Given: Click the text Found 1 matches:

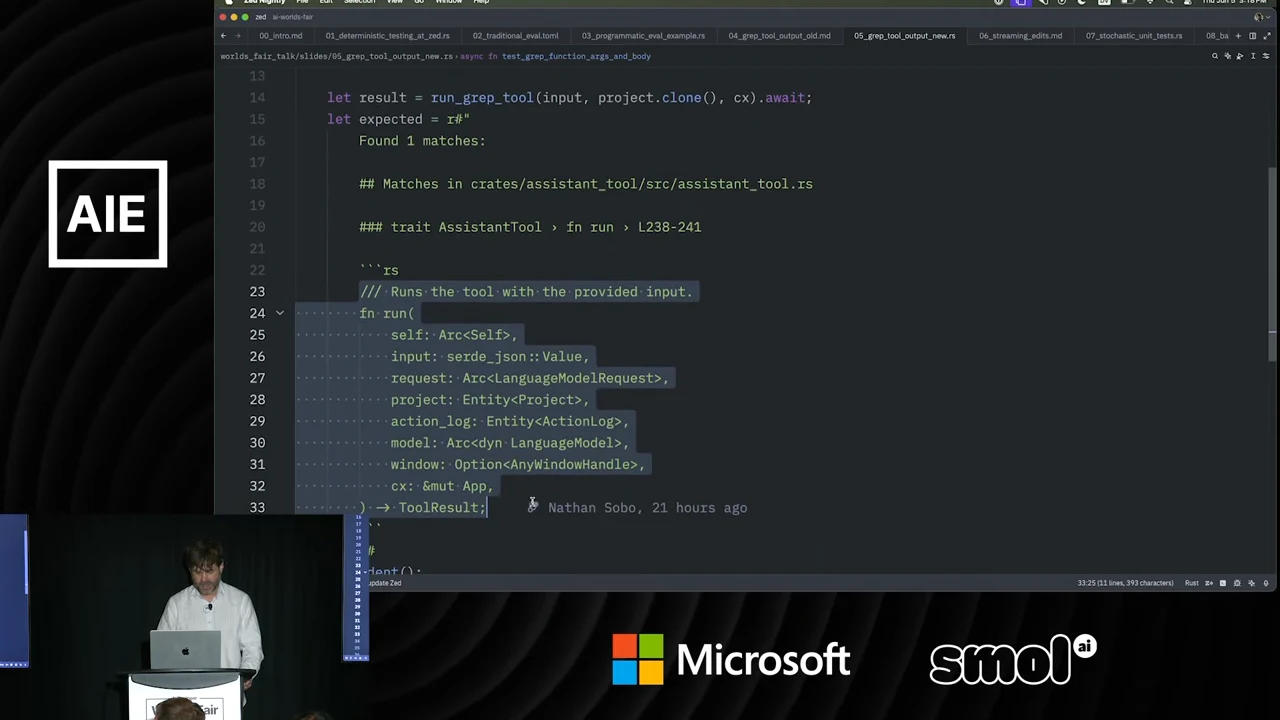Looking at the screenshot, I should pos(422,141).
